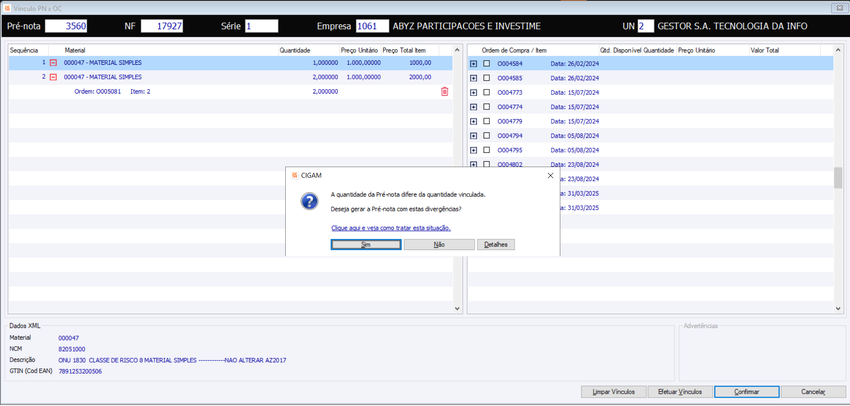Image resolution: width=850 pixels, height=406 pixels.
Task: Click Sim to generate the Pré-nota
Action: tap(366, 244)
